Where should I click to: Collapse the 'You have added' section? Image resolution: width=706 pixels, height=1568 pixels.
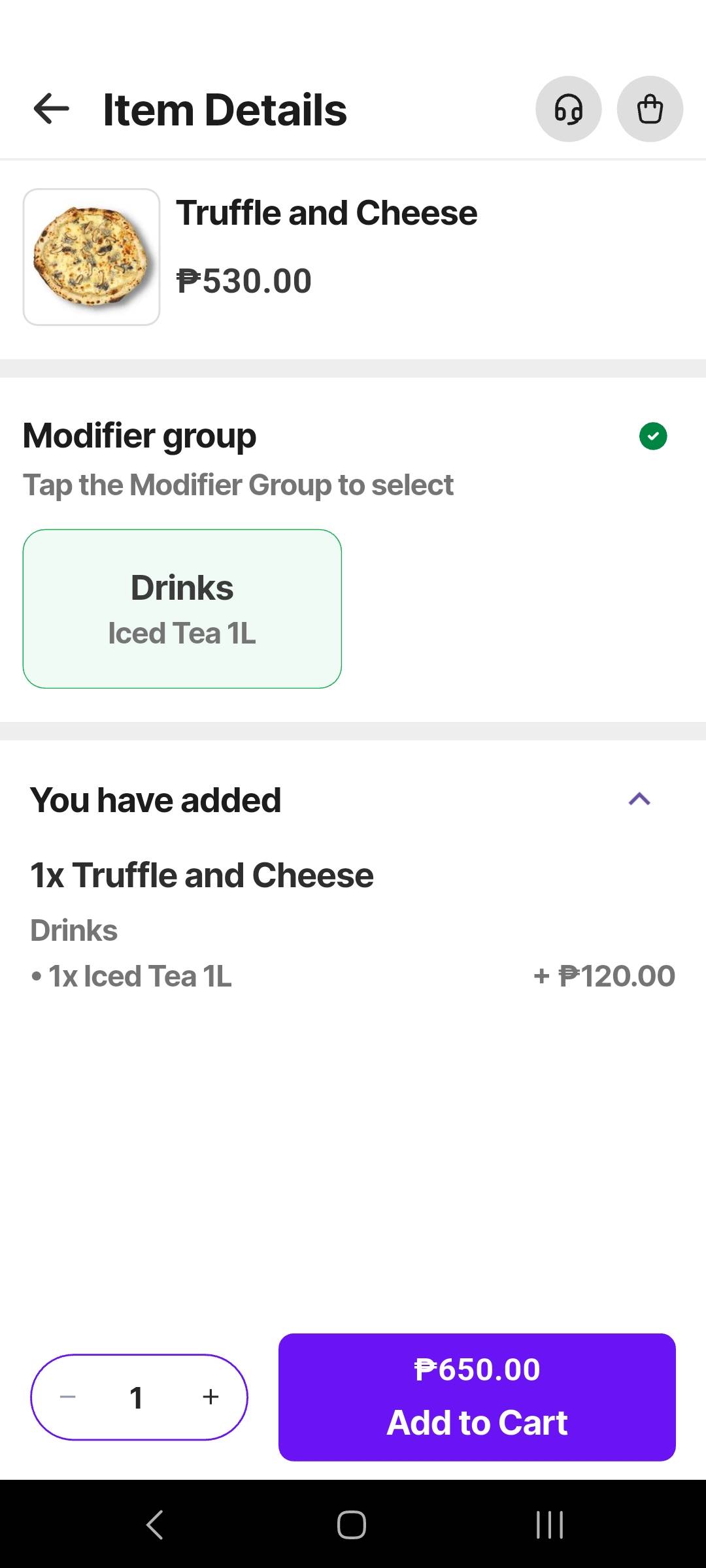pyautogui.click(x=639, y=799)
